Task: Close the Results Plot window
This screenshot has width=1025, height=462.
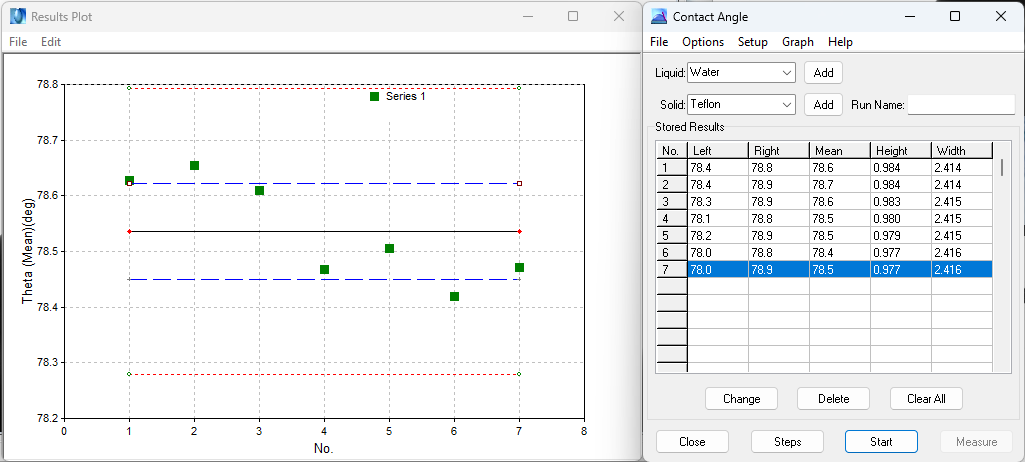Action: point(619,16)
